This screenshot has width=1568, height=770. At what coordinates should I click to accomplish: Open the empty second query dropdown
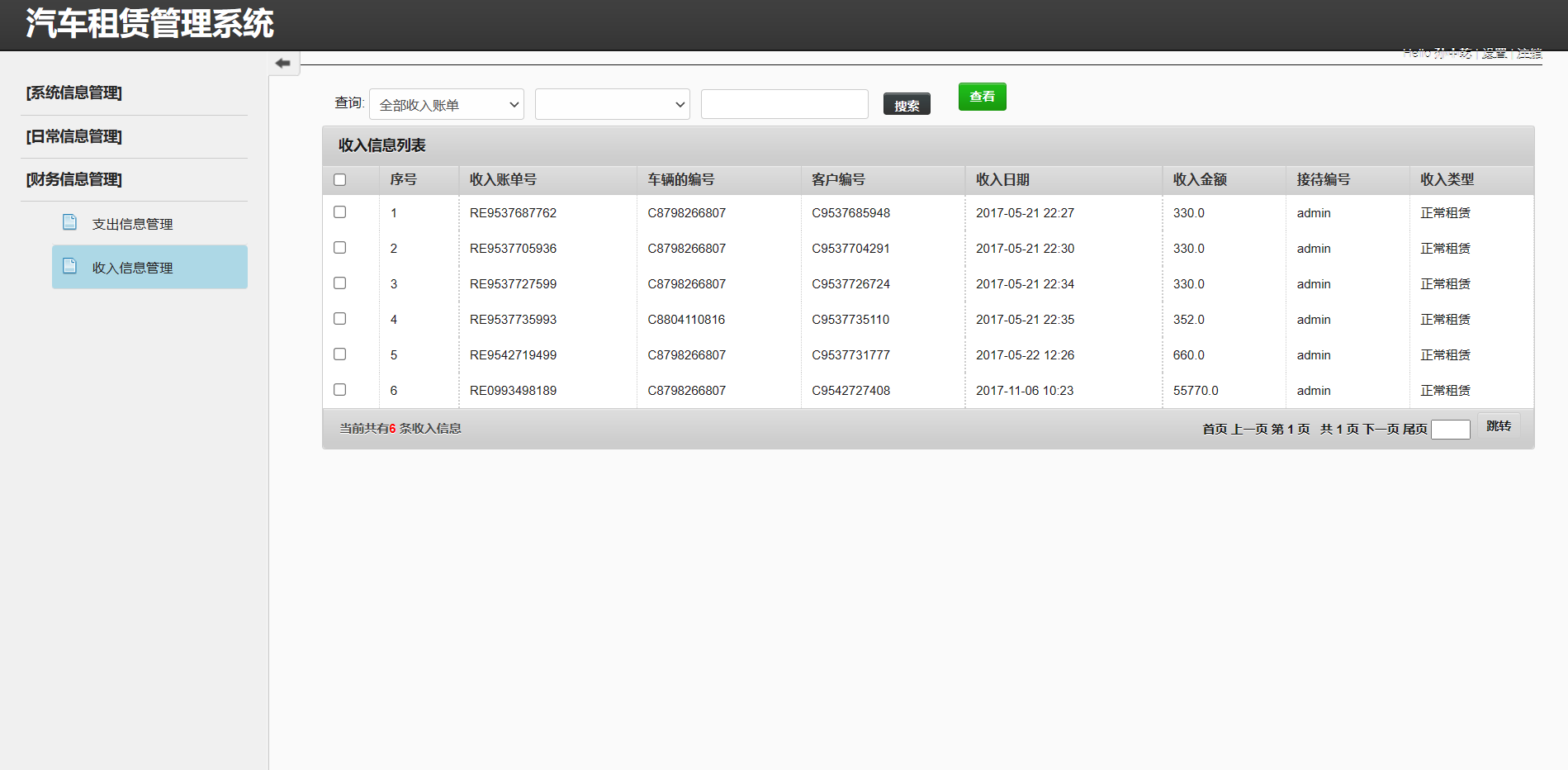[x=613, y=104]
